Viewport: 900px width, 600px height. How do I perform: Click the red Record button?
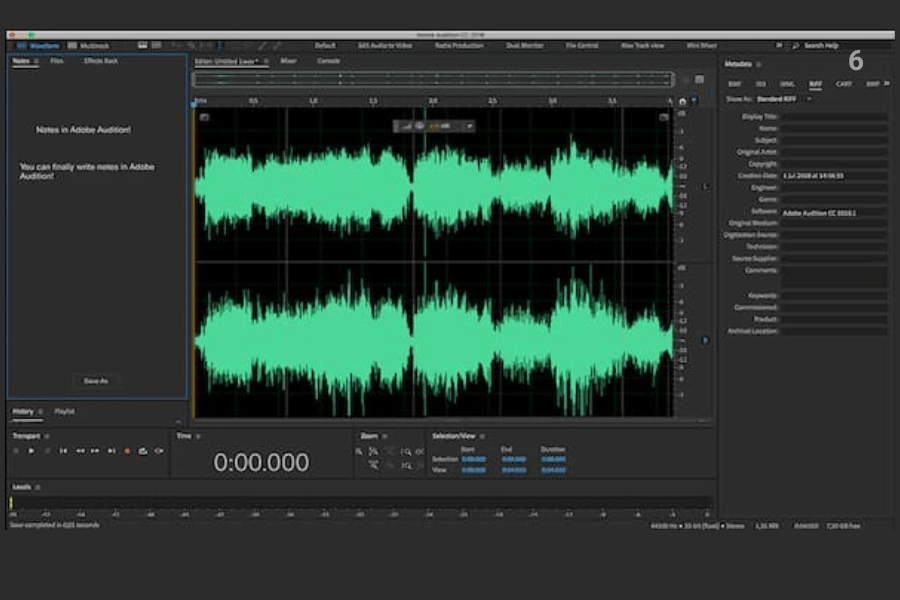(x=127, y=451)
